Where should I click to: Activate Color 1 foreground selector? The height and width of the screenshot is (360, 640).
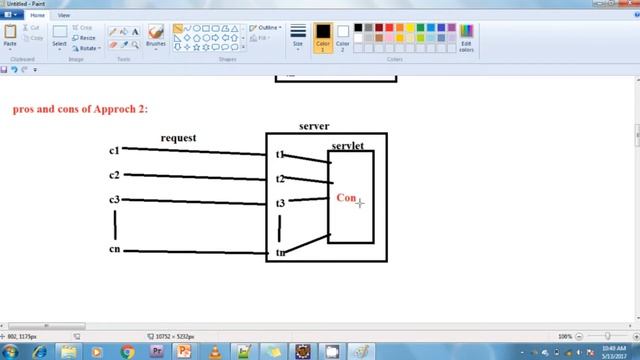323,38
